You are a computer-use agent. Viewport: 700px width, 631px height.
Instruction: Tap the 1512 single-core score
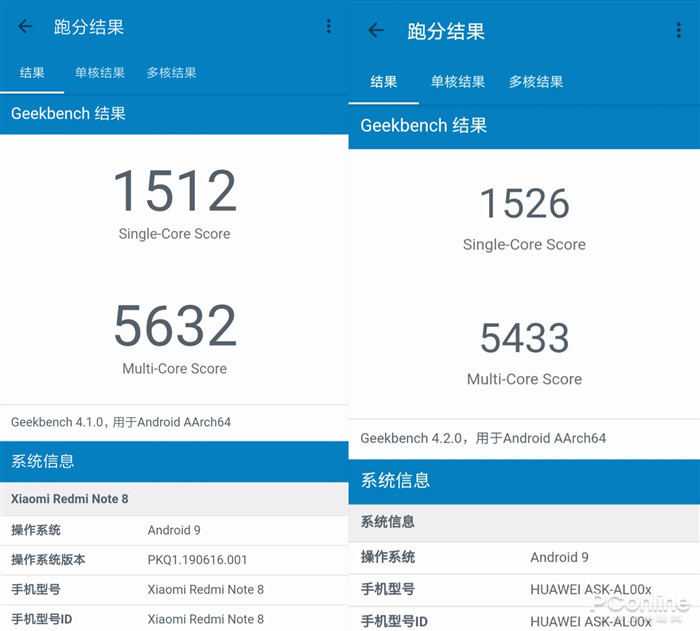175,191
